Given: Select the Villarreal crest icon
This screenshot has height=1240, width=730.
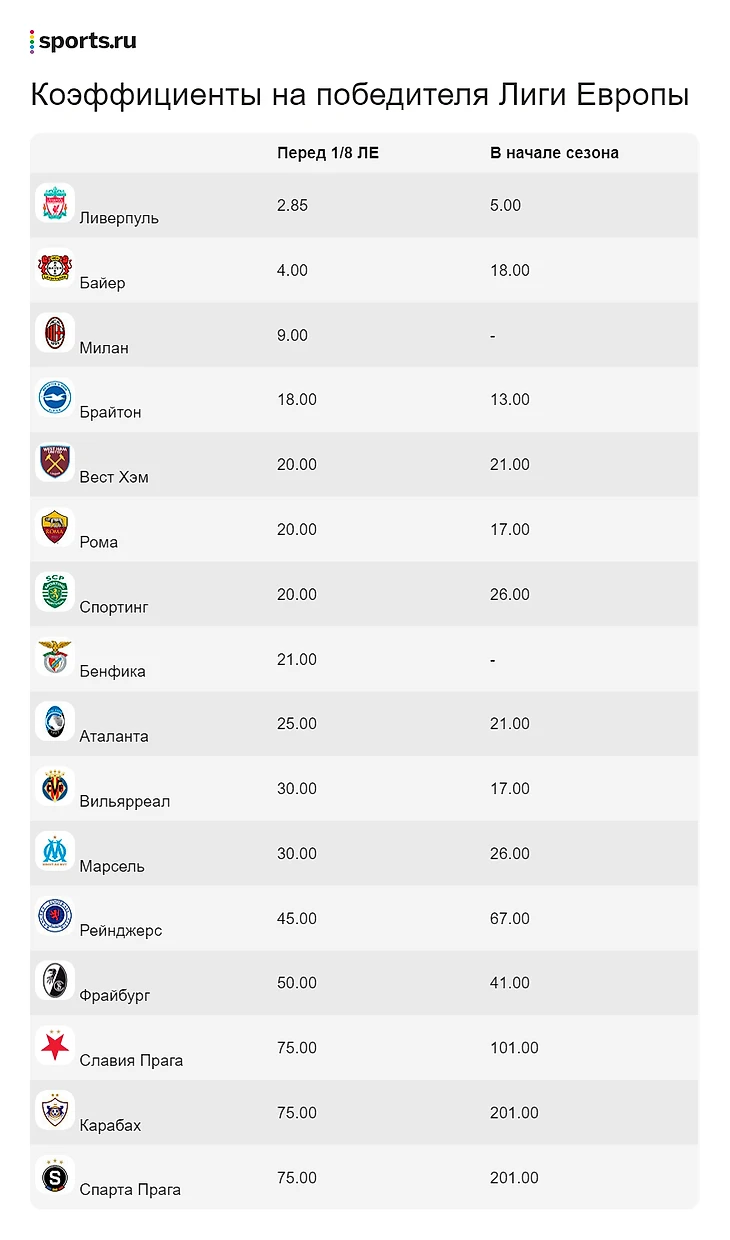Looking at the screenshot, I should point(54,787).
